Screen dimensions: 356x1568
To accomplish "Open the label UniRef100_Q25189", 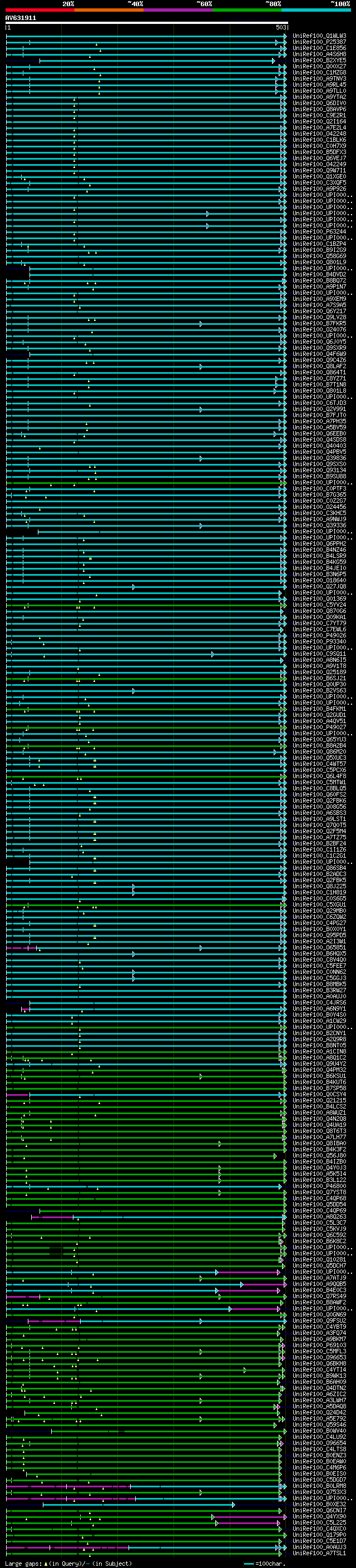I will (319, 672).
